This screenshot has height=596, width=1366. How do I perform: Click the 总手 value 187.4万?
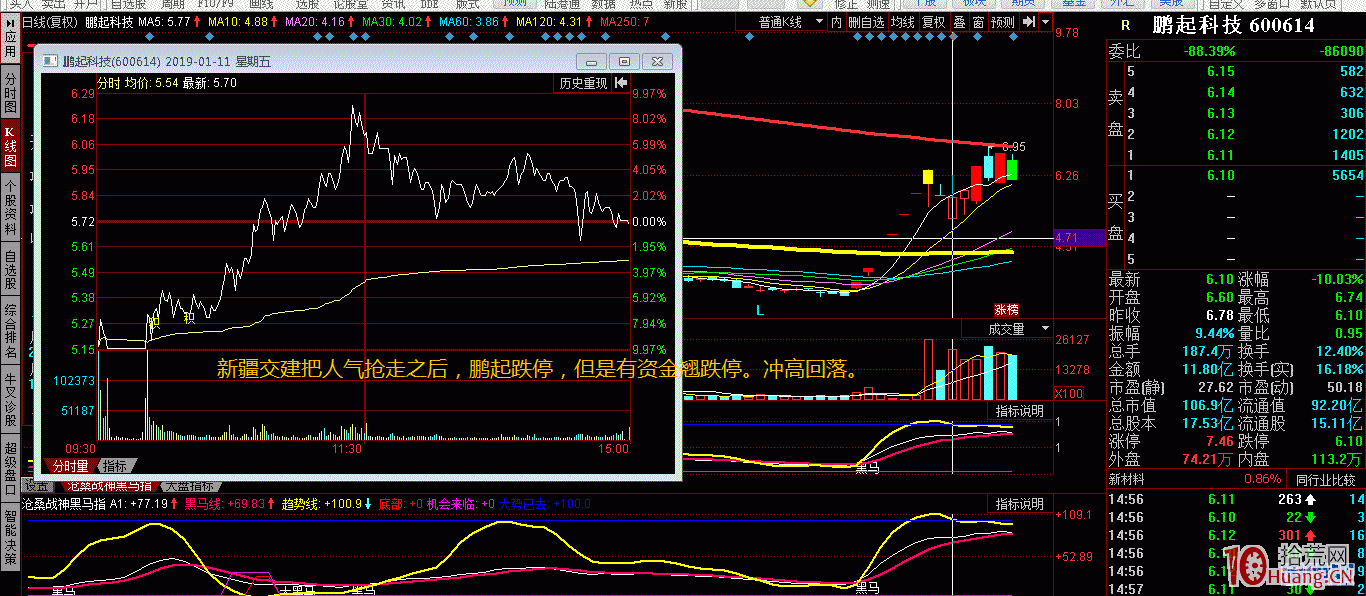coord(1209,351)
